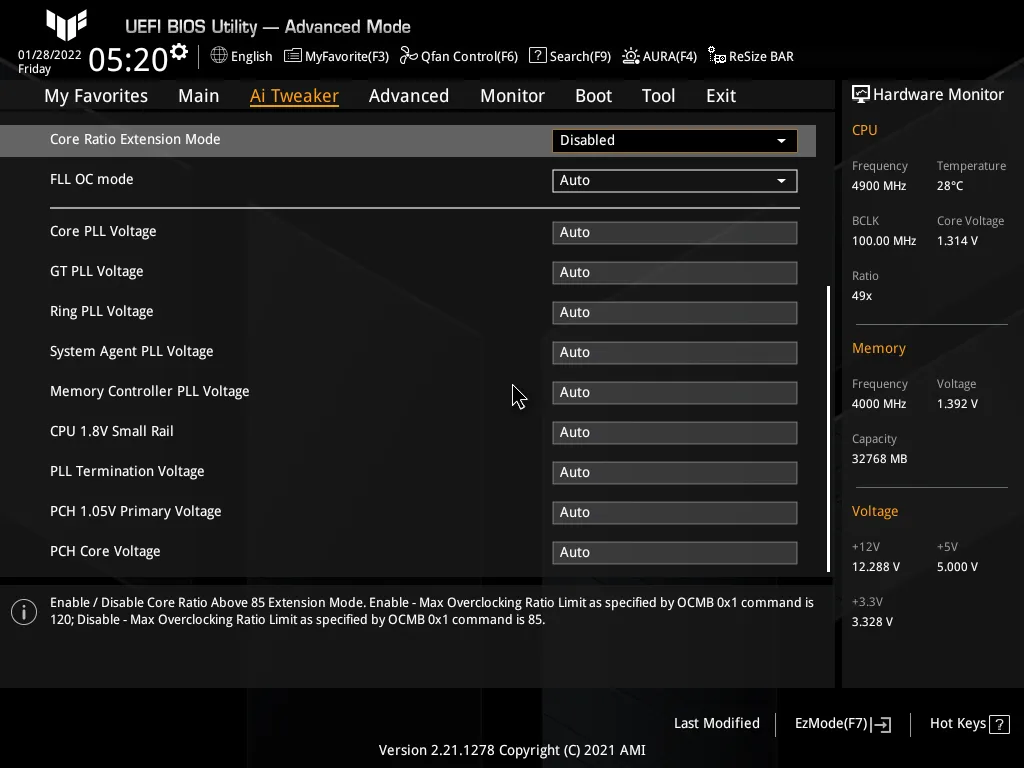
Task: Click the settings list scrollbar
Action: click(x=828, y=428)
